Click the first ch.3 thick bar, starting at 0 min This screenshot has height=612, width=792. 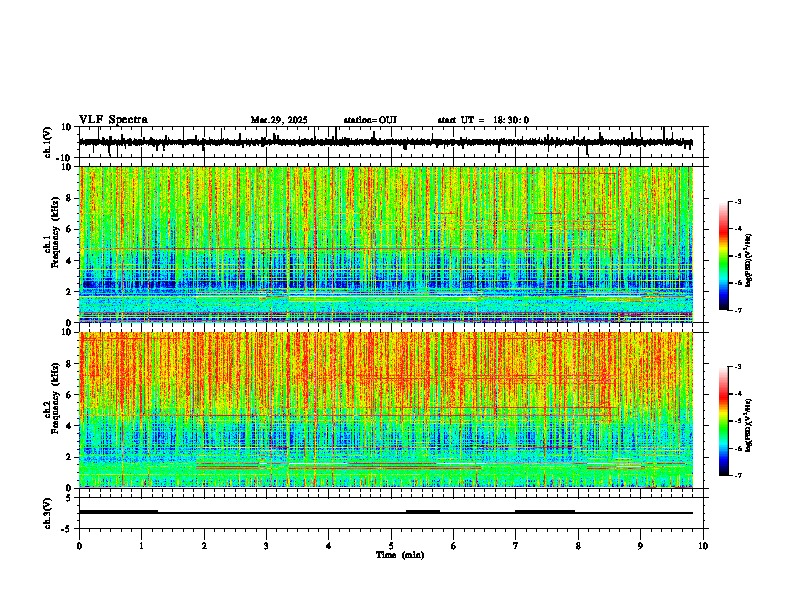tap(119, 512)
